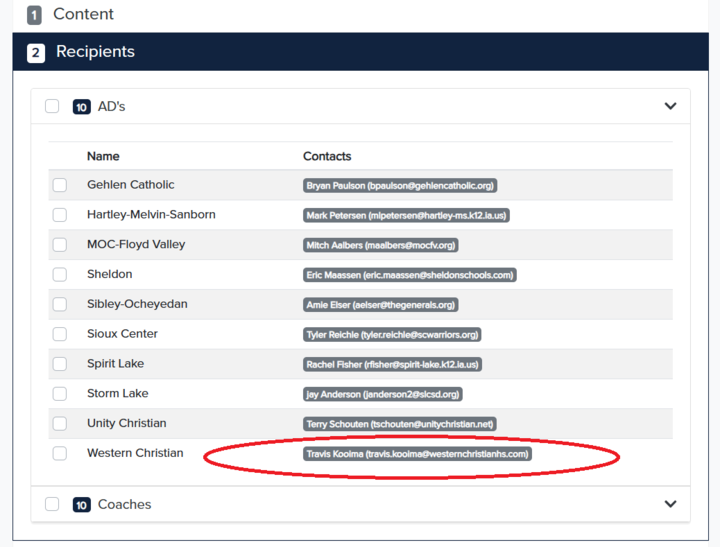
Task: Check the Spirit Lake checkbox
Action: (x=60, y=364)
